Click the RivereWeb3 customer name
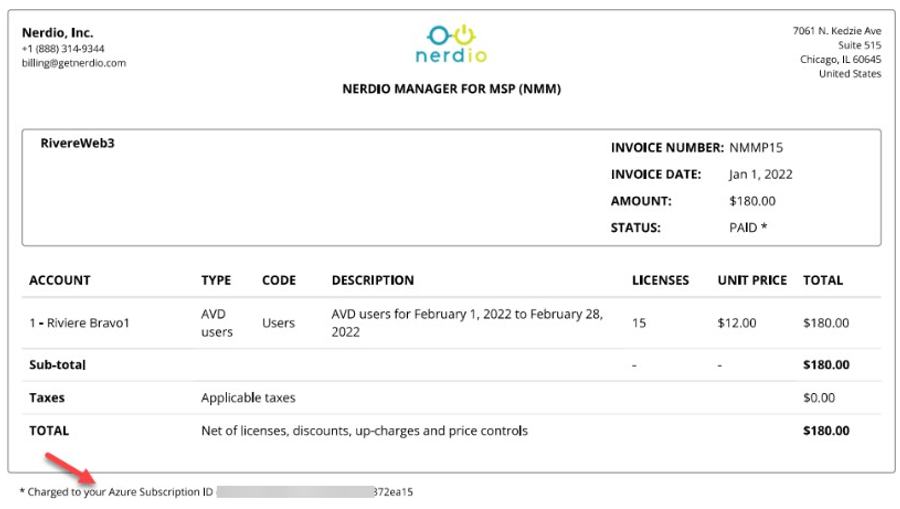900x509 pixels. (x=77, y=143)
